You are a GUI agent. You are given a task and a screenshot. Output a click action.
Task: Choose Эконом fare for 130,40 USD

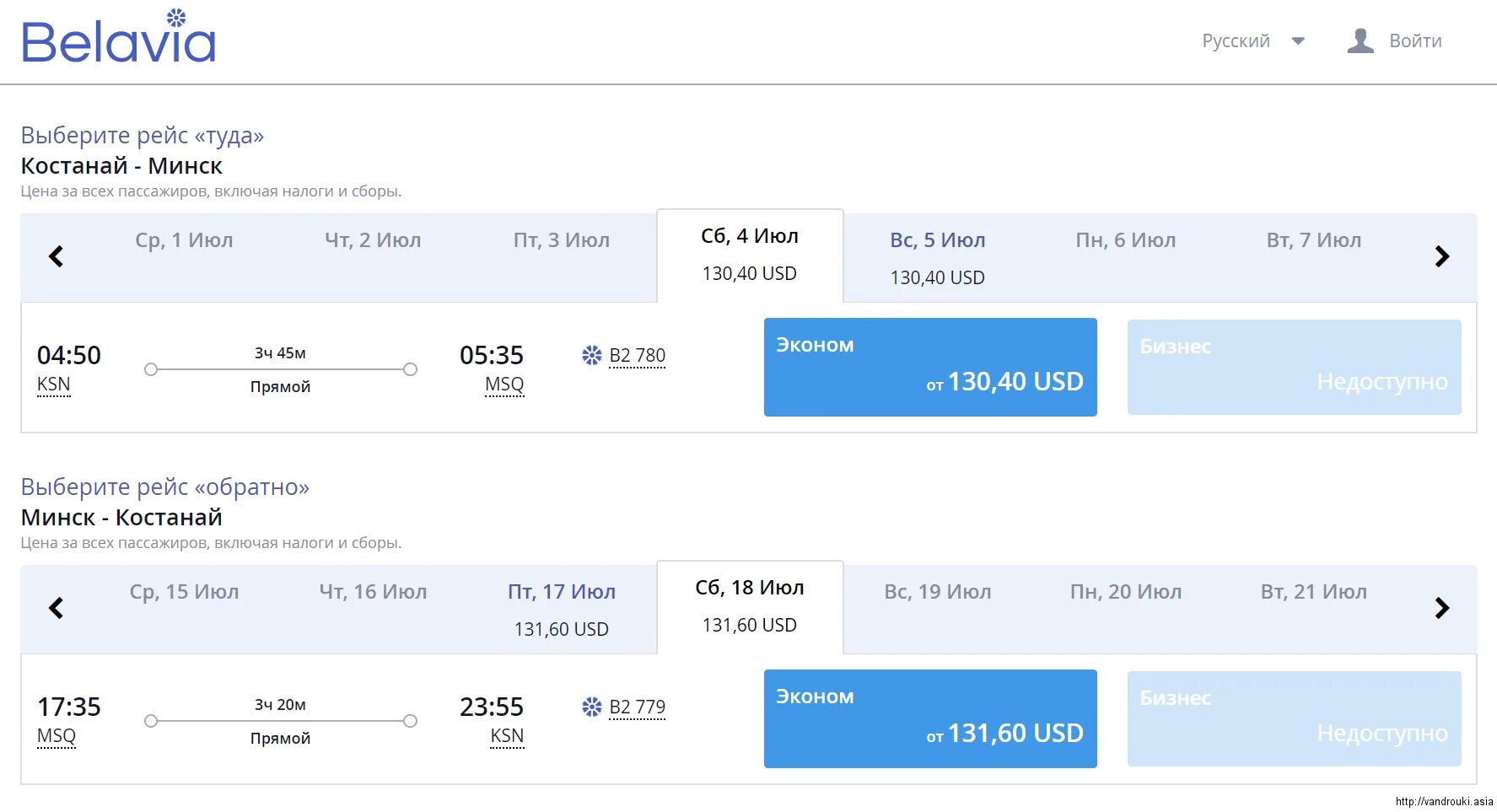[929, 367]
